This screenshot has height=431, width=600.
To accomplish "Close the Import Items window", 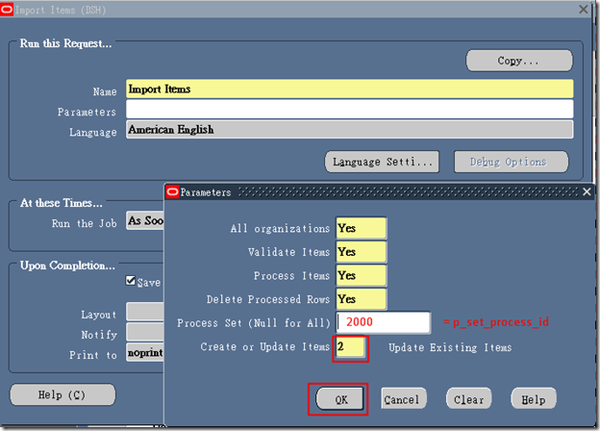I will (584, 9).
